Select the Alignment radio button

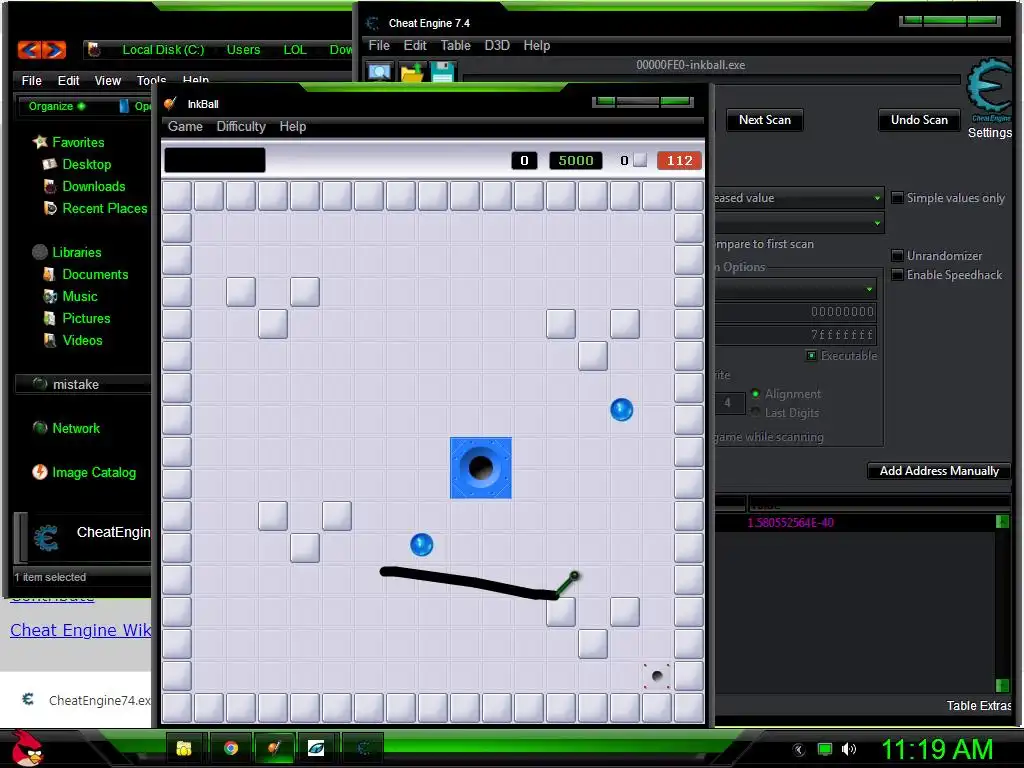(x=756, y=394)
